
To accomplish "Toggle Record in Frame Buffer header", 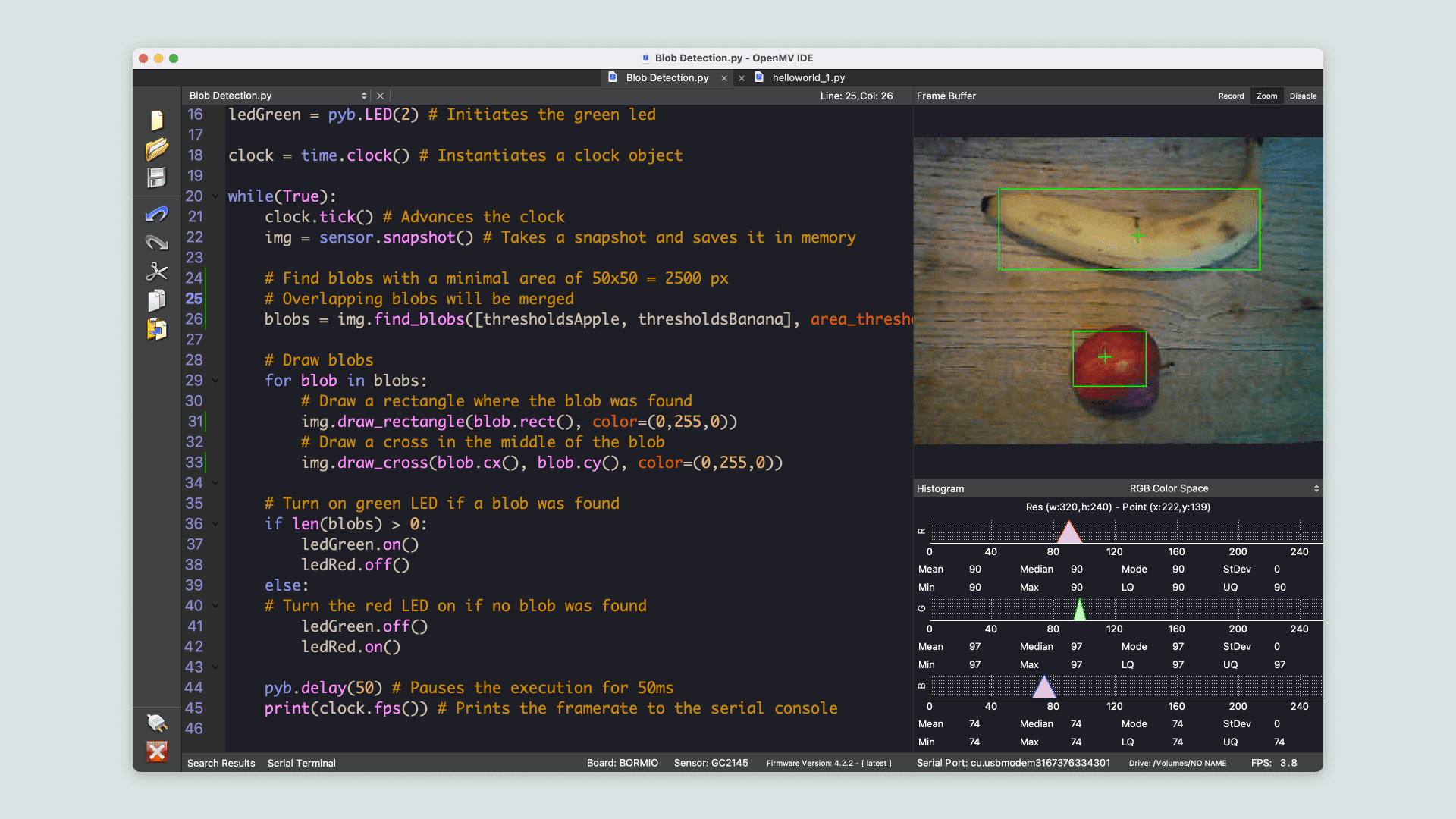I will pyautogui.click(x=1231, y=96).
